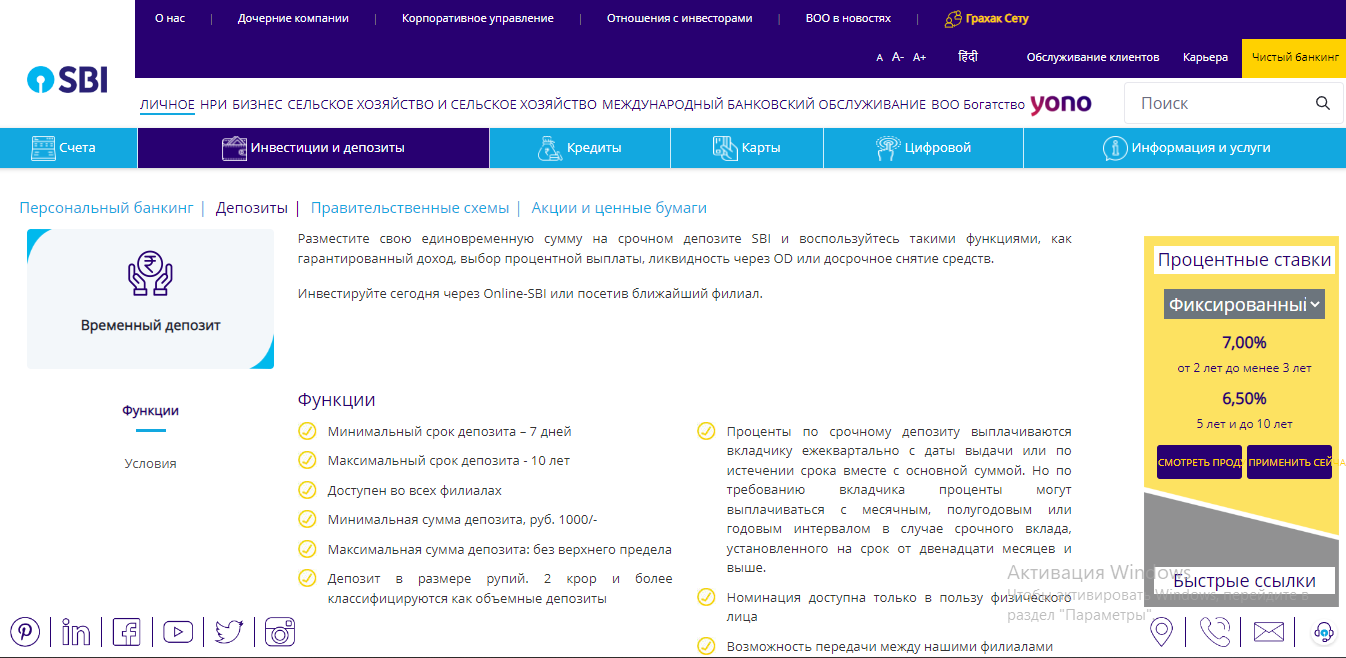Open the Информация и услуги menu
Screen dimensions: 1346x658
pos(1184,148)
